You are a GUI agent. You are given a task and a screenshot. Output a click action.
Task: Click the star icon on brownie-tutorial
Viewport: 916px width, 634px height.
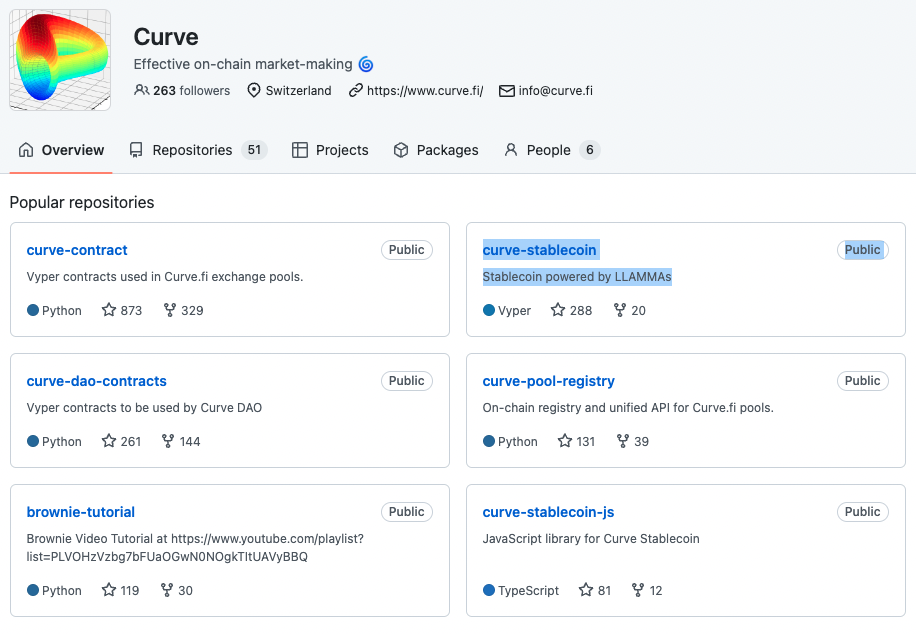[x=109, y=590]
